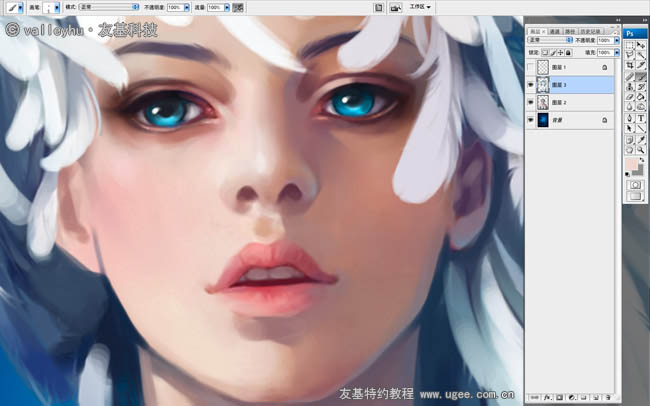Image resolution: width=650 pixels, height=406 pixels.
Task: Open brush flow slider arrow
Action: [227, 7]
